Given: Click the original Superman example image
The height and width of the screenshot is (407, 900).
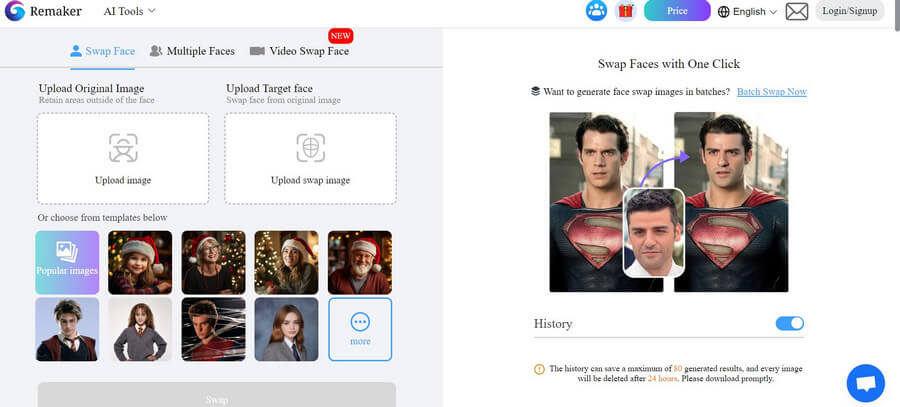Looking at the screenshot, I should point(606,201).
